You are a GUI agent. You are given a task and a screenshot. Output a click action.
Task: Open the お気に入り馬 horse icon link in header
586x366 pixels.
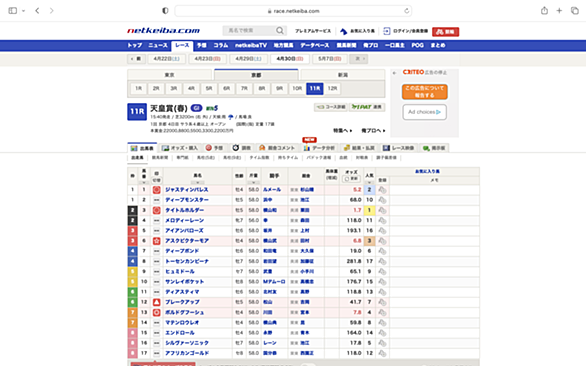(343, 31)
